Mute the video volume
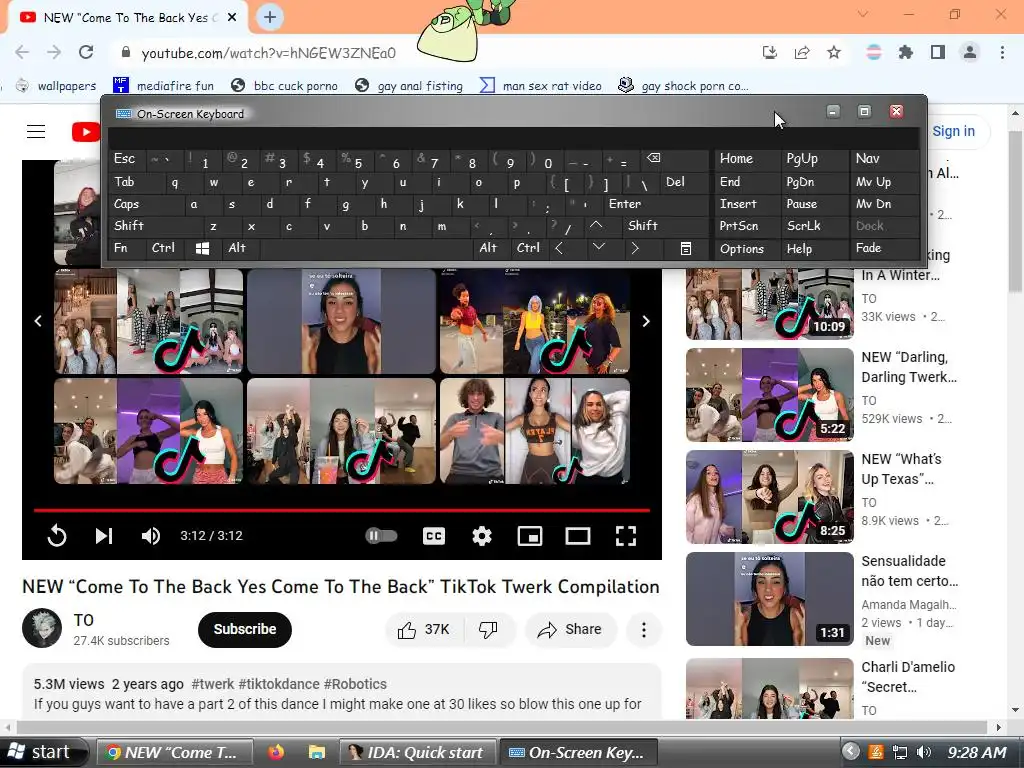The height and width of the screenshot is (768, 1024). click(151, 536)
